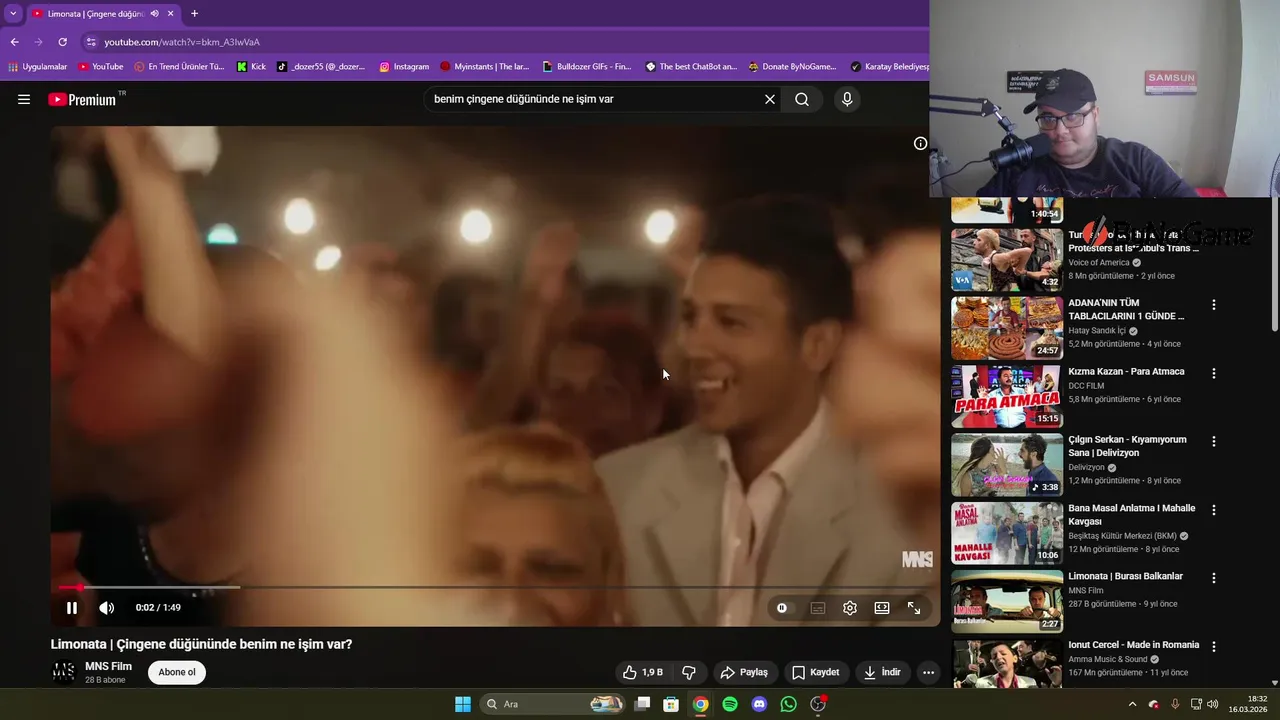Open the Uygulamalar apps bookmark
Screen dimensions: 1280x720
[37, 67]
